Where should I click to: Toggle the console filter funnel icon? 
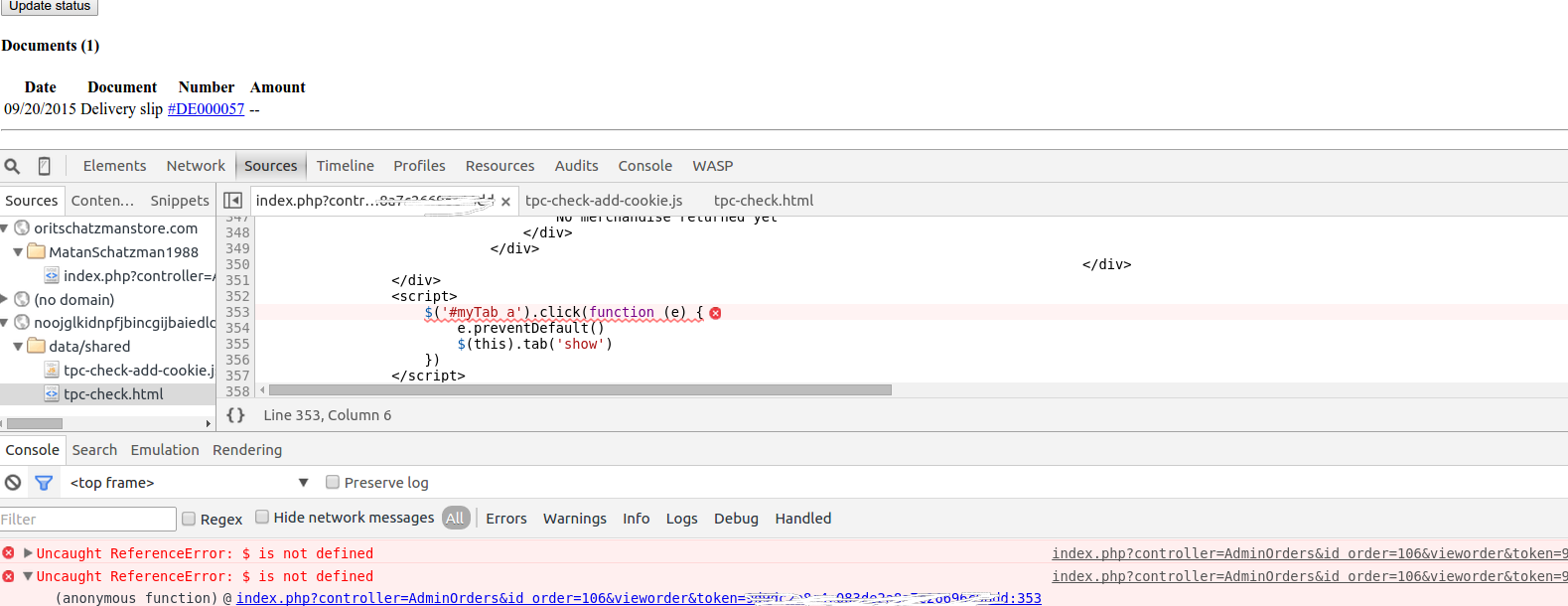click(x=44, y=483)
